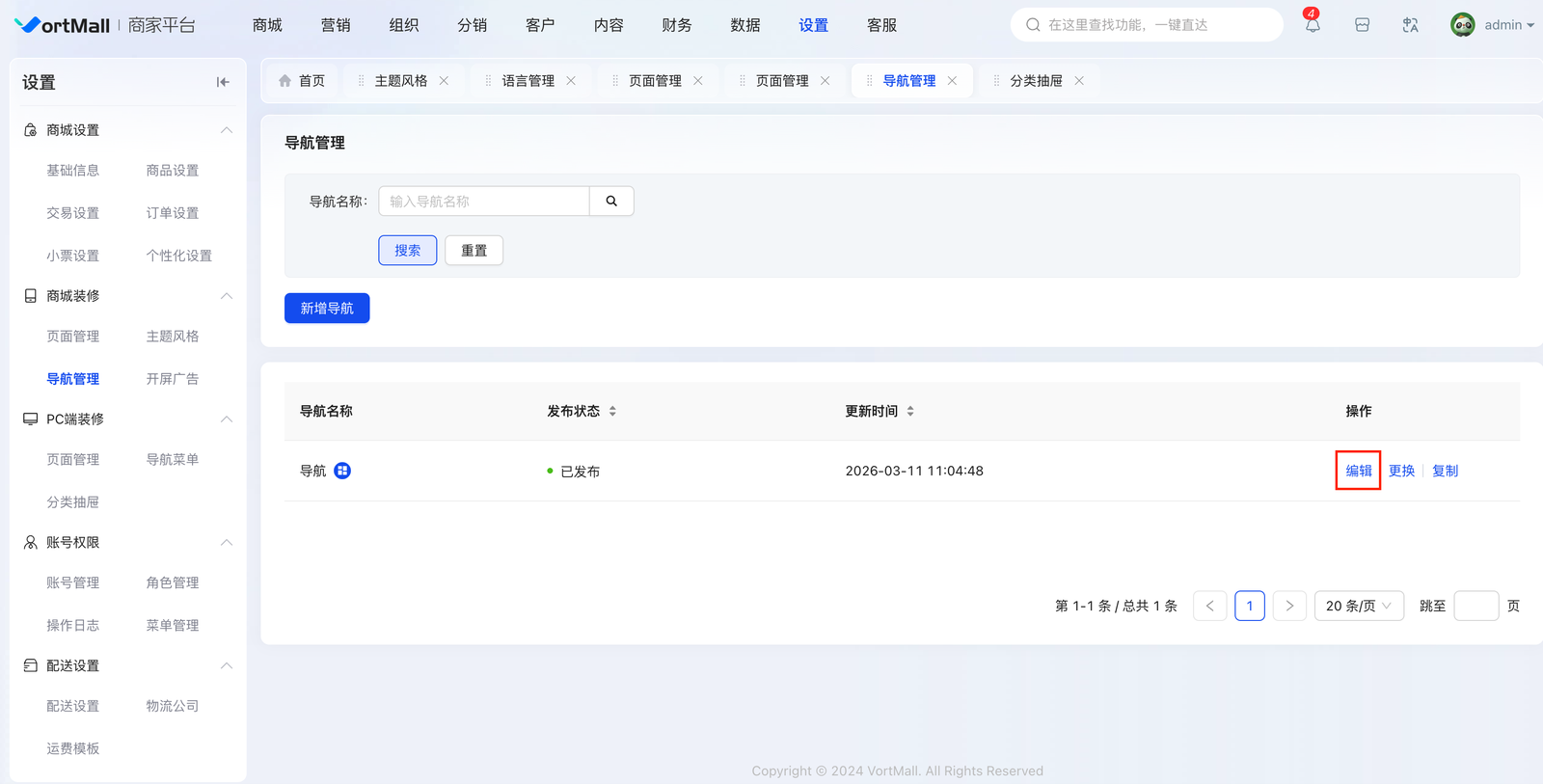The image size is (1543, 784).
Task: Focus the 跳至 page number field
Action: click(1475, 606)
